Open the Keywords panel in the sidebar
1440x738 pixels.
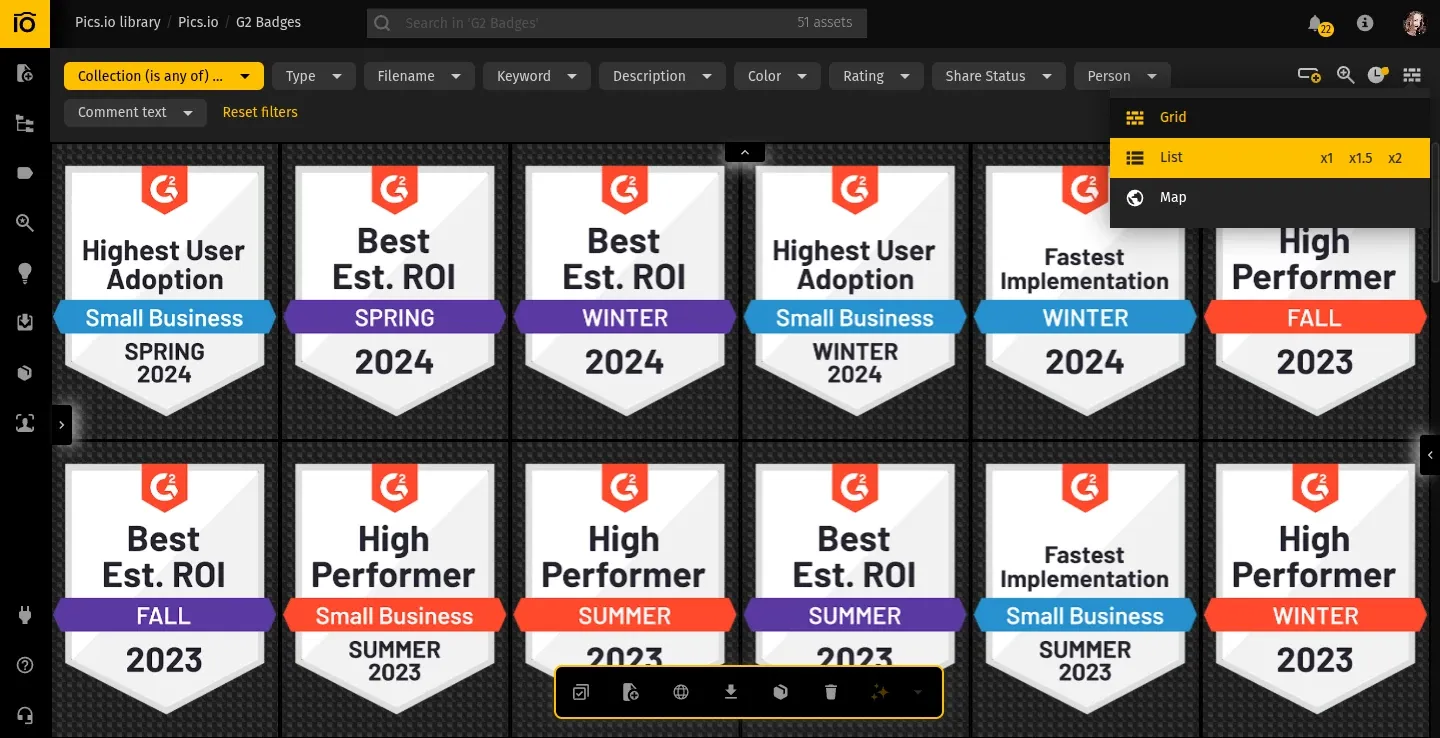pyautogui.click(x=25, y=172)
